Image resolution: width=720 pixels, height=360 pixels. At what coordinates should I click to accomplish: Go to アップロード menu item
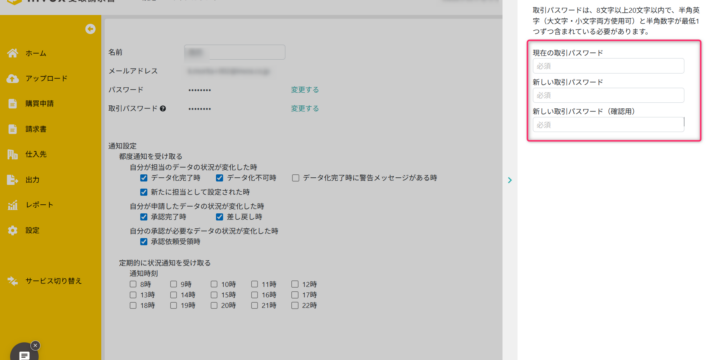tap(46, 79)
